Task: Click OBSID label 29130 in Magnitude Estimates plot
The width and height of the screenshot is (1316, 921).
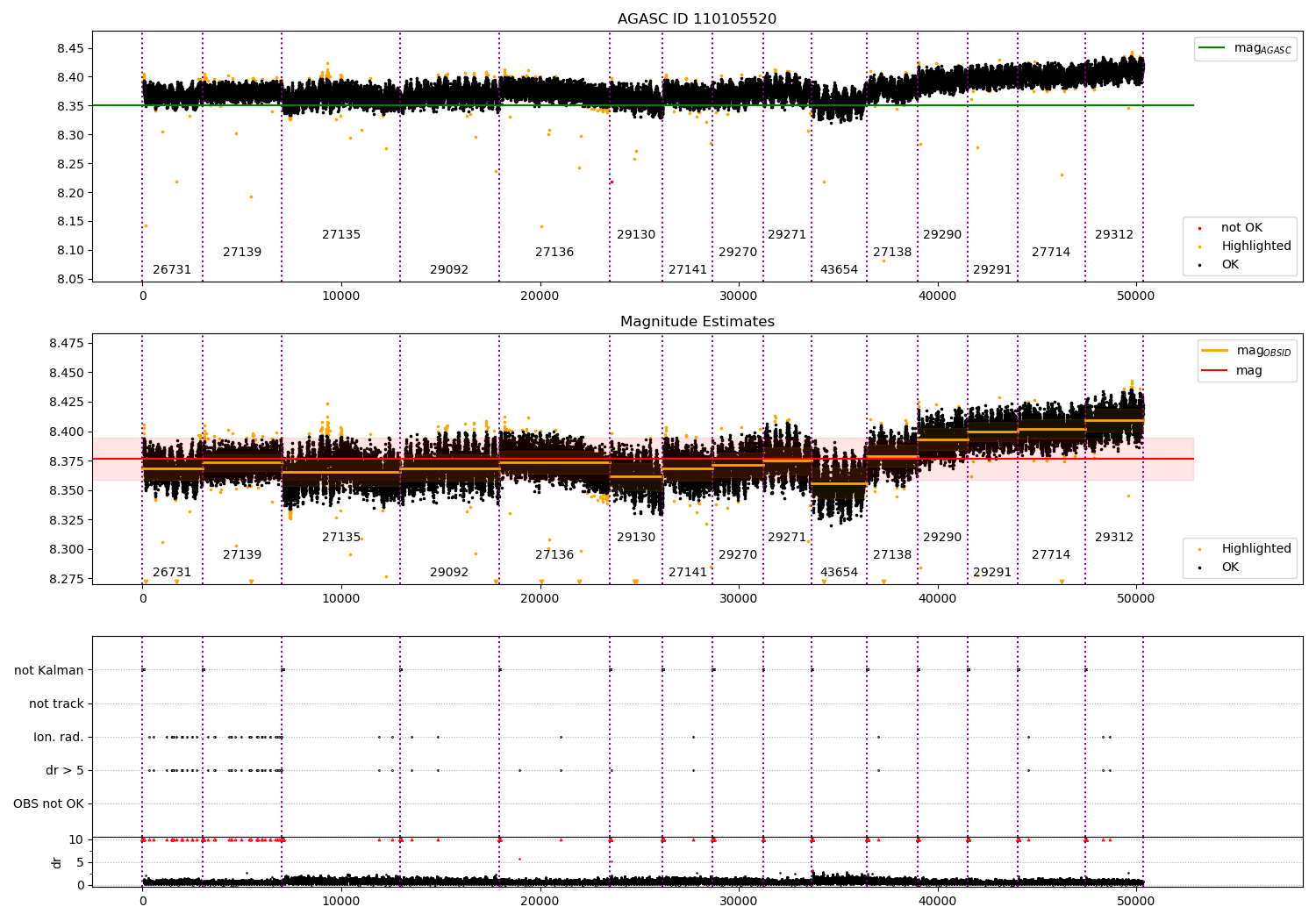Action: coord(636,537)
